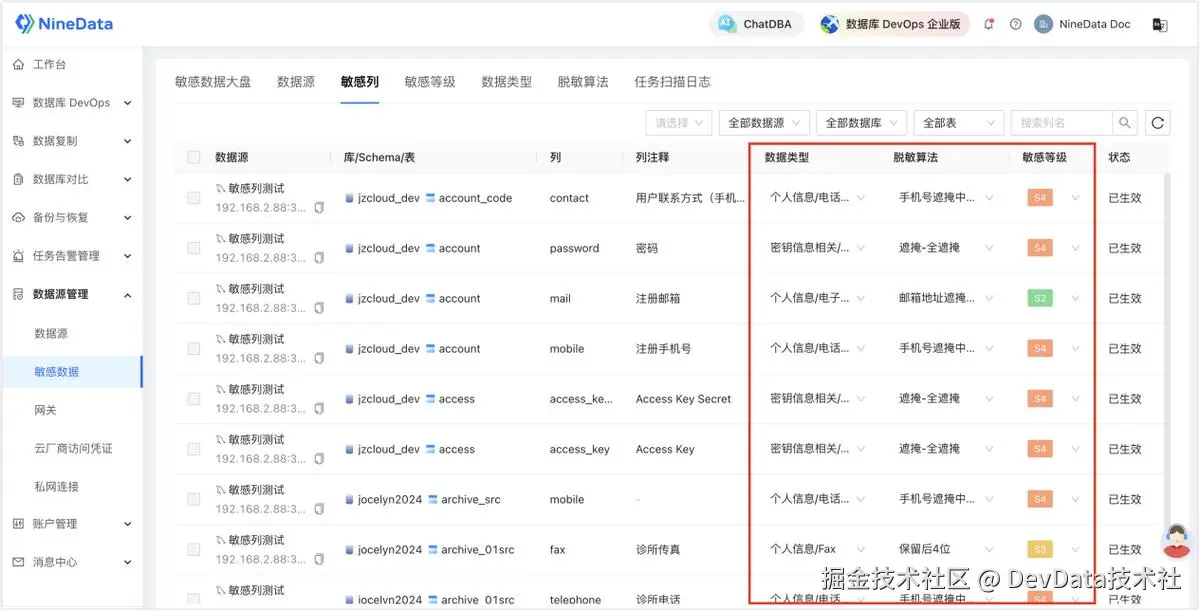Open 保留后4位 algorithm dropdown for fax row

[x=946, y=549]
